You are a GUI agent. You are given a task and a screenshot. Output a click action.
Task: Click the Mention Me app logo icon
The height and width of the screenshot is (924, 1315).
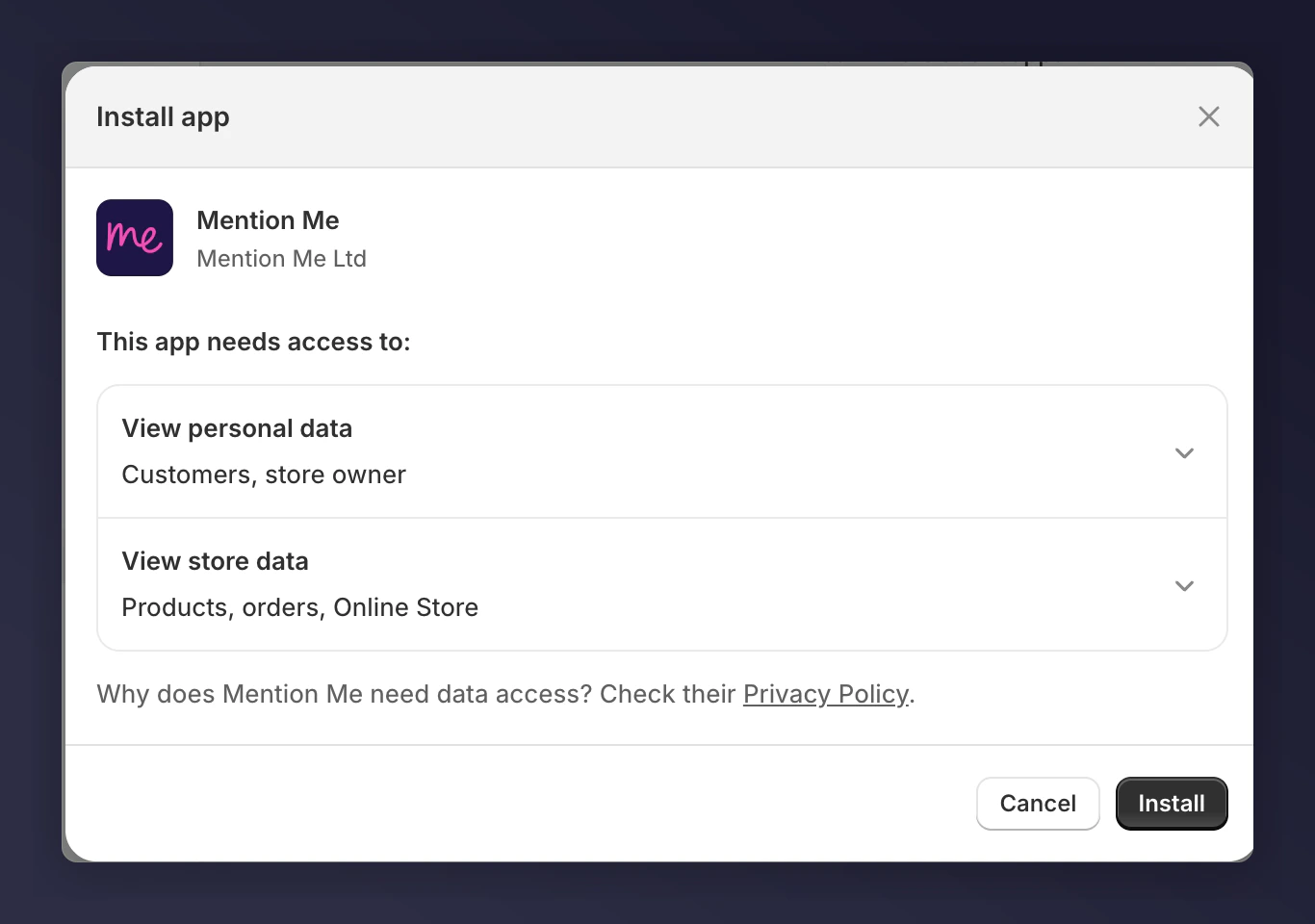click(135, 238)
